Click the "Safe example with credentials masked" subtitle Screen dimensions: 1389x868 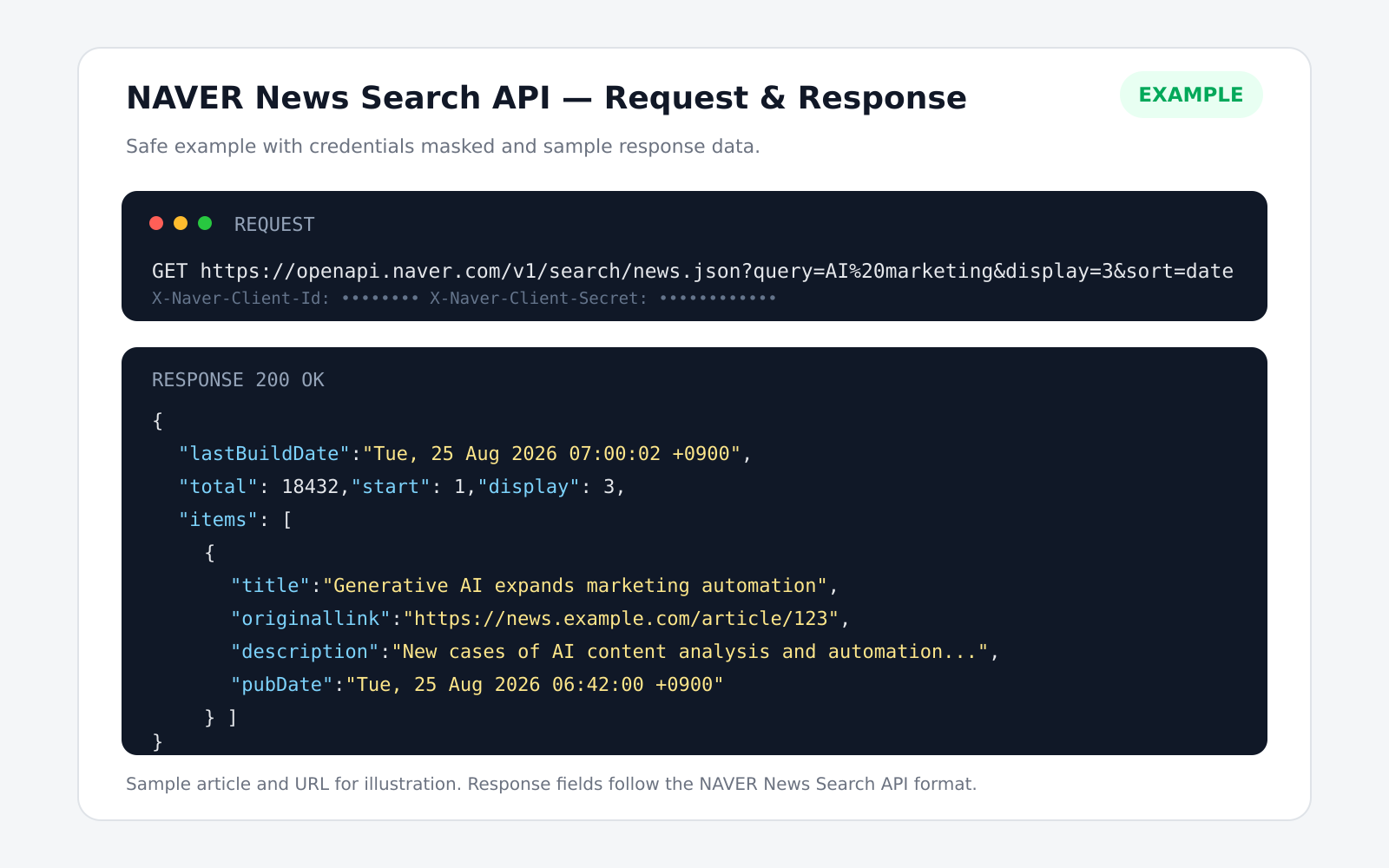pyautogui.click(x=443, y=146)
